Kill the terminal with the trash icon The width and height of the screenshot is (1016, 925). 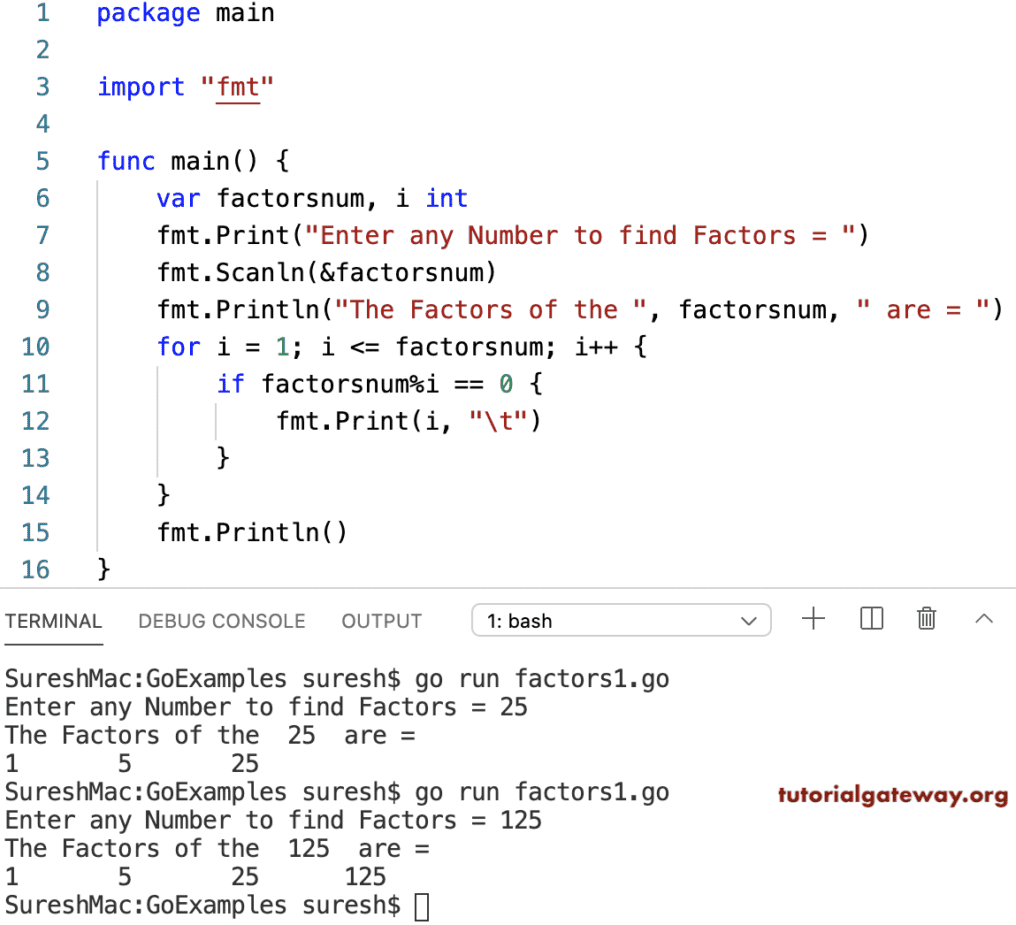point(926,619)
